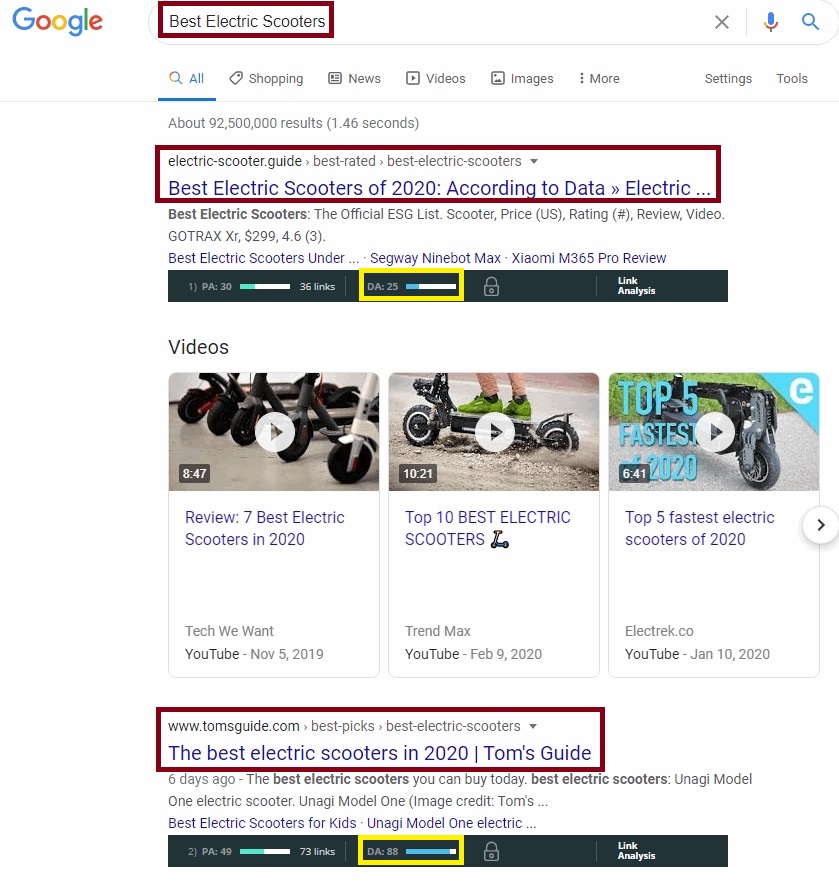Click DA: 25 progress bar
The height and width of the screenshot is (883, 839).
[431, 286]
